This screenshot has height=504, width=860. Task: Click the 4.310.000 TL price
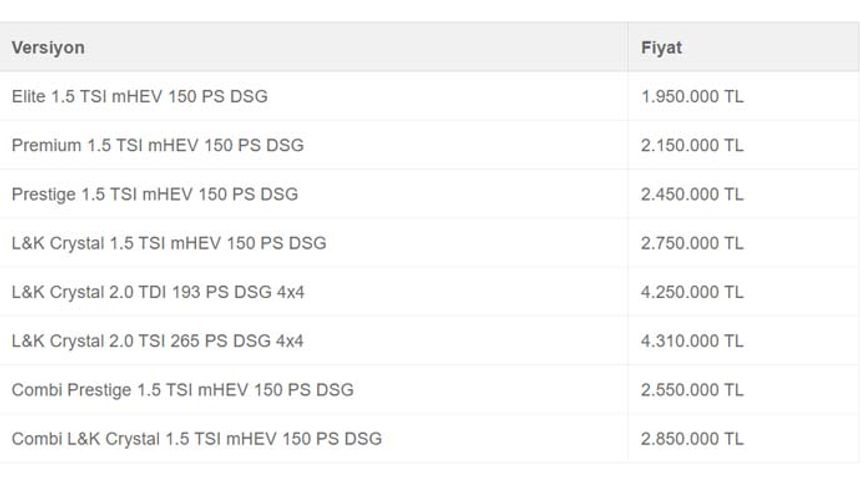click(692, 341)
